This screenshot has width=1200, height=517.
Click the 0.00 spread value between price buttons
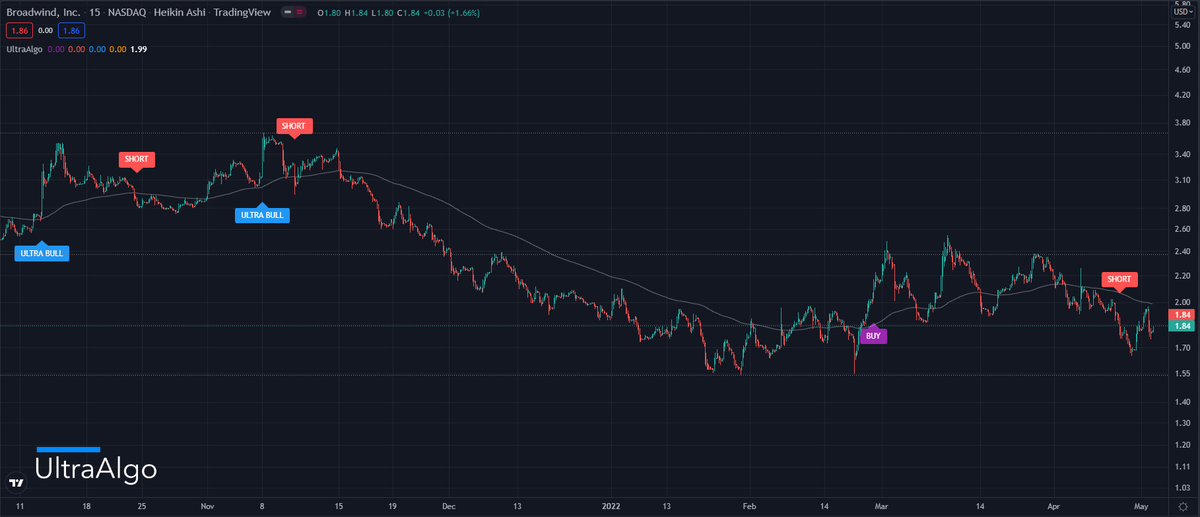43,31
